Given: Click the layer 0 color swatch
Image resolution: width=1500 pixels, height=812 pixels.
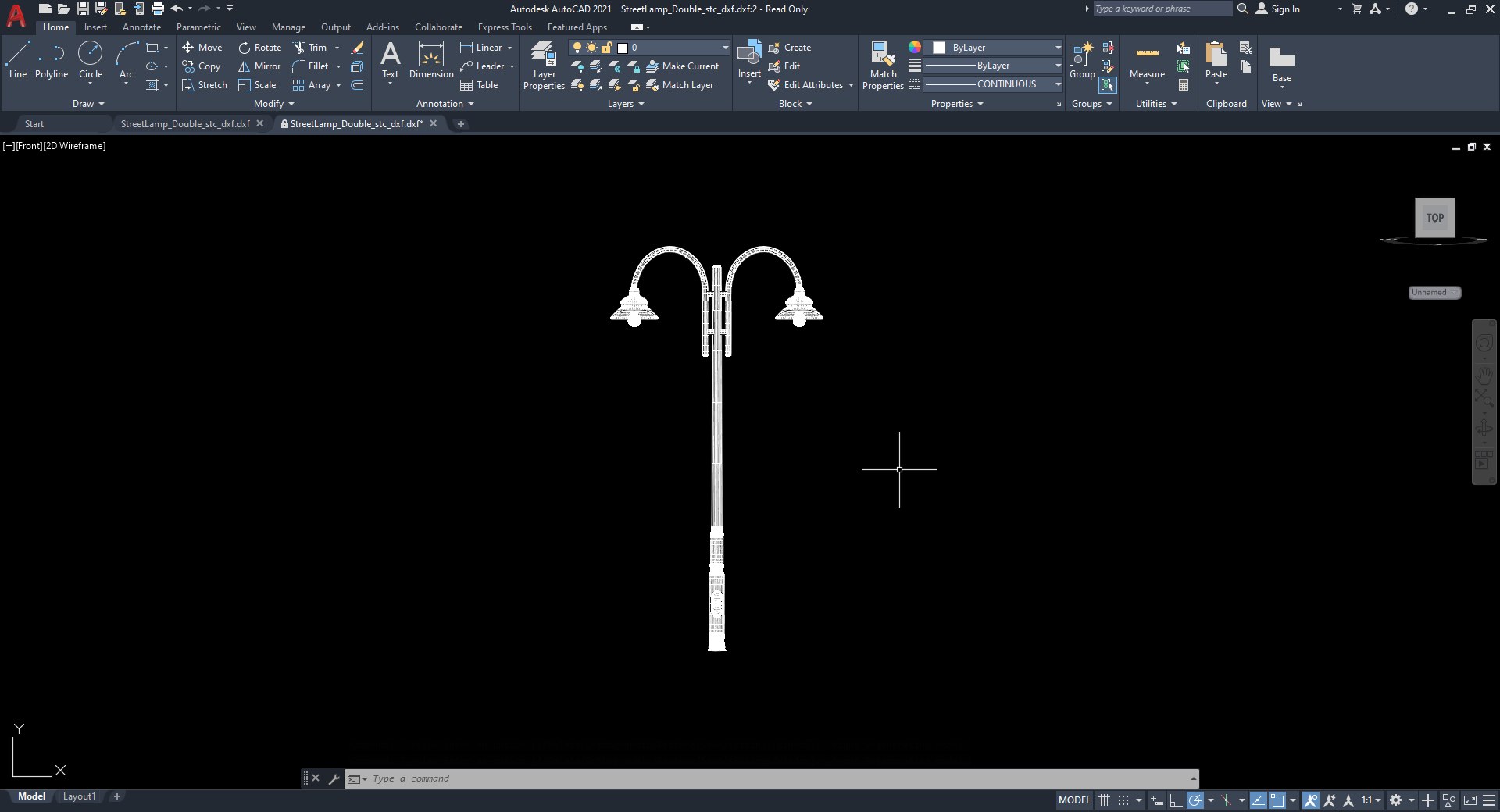Looking at the screenshot, I should pyautogui.click(x=623, y=48).
